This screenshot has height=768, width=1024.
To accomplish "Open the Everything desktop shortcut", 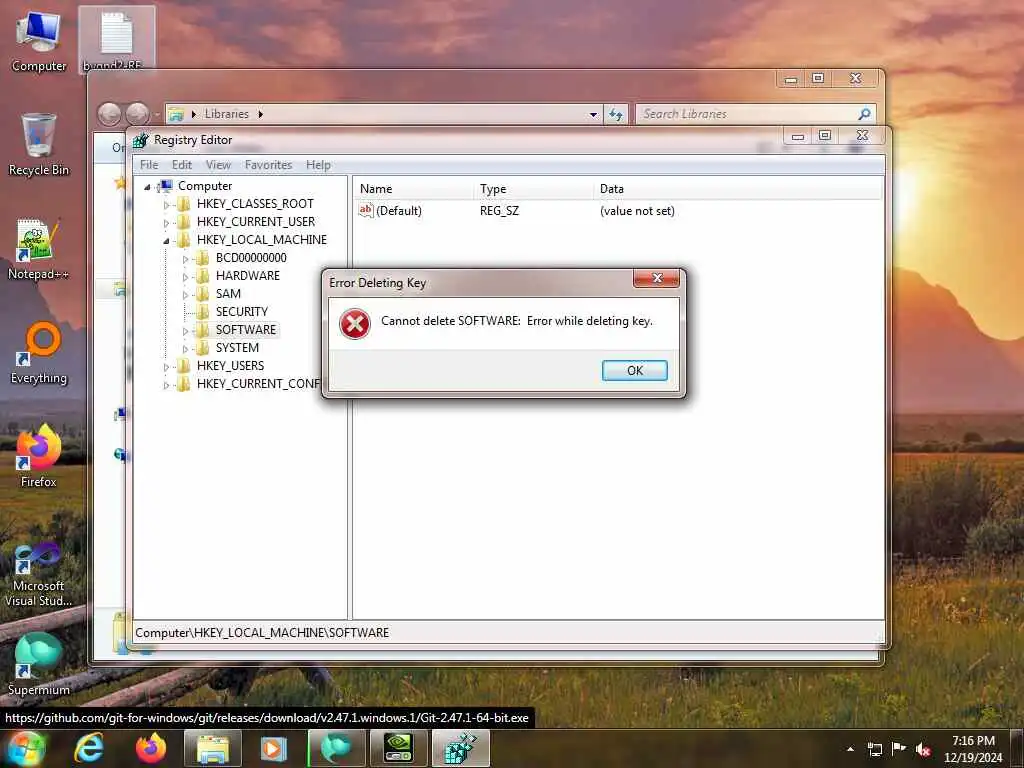I will [x=39, y=353].
